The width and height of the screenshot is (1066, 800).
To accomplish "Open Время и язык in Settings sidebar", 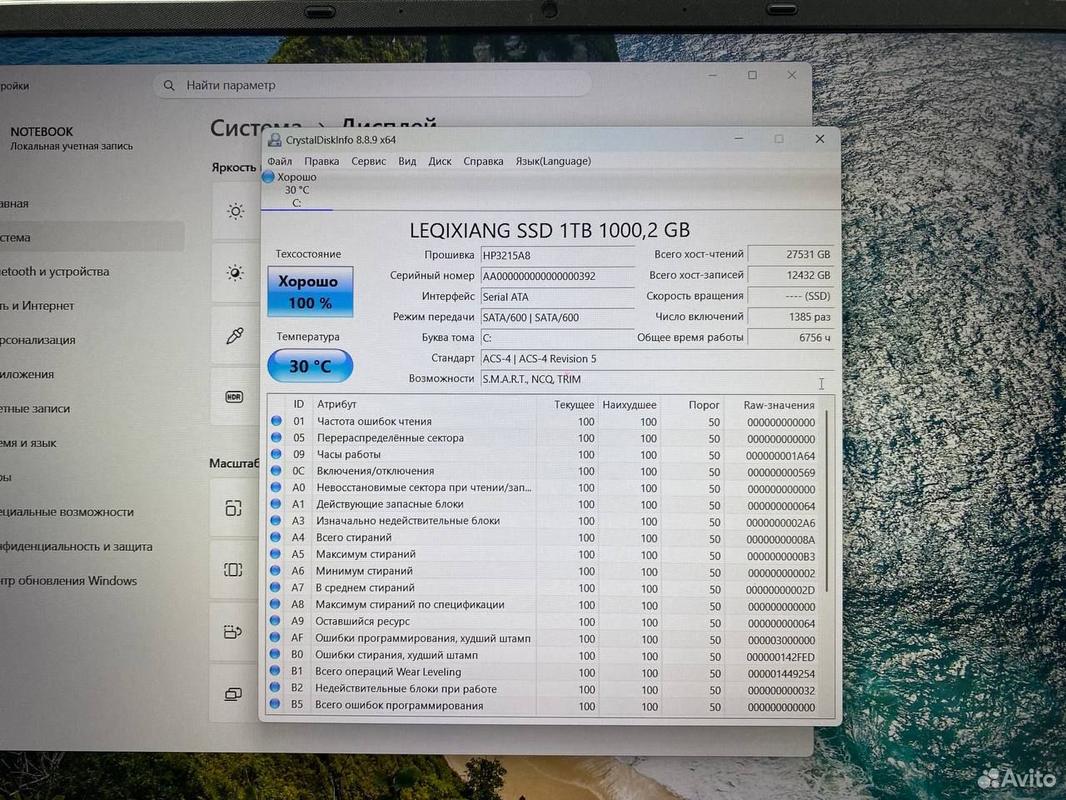I will point(27,442).
